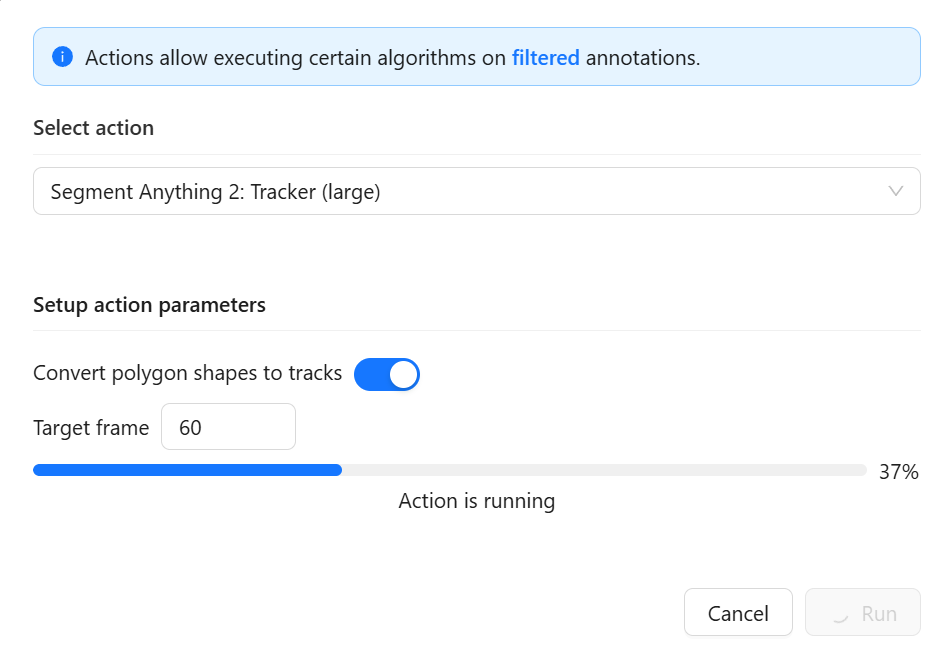952x658 pixels.
Task: Click the "Select action" section heading
Action: tap(94, 128)
